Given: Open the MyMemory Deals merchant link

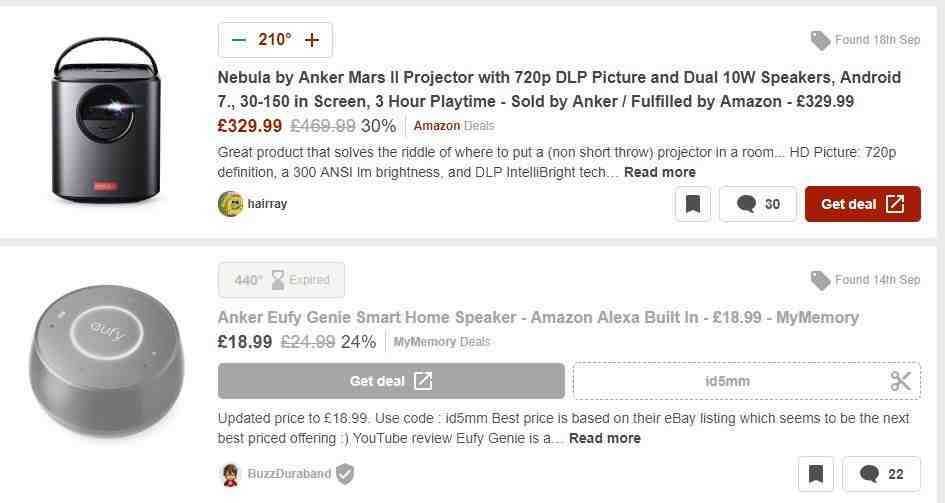Looking at the screenshot, I should (442, 342).
